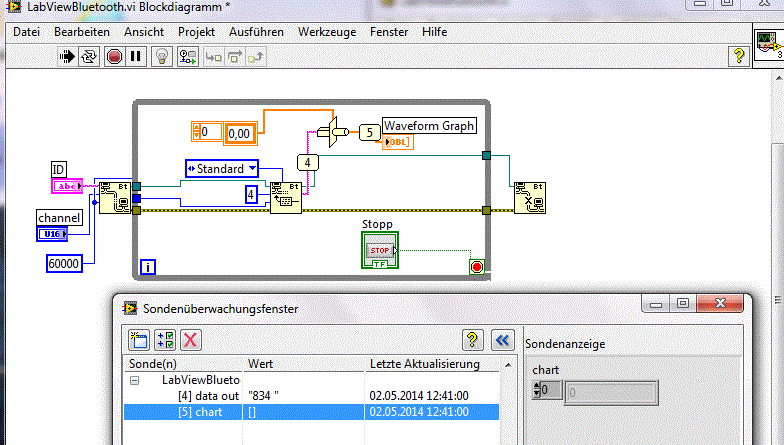The width and height of the screenshot is (784, 445).
Task: Select the channel U16 terminal
Action: coord(52,234)
